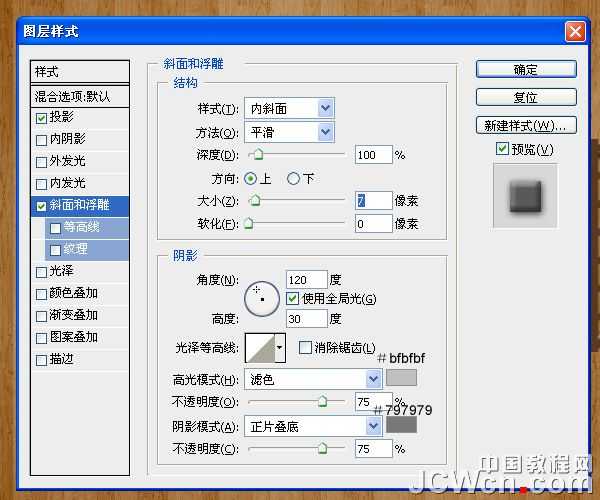Click the 光泽等高线 contour thumbnail
This screenshot has width=600, height=500.
click(260, 348)
